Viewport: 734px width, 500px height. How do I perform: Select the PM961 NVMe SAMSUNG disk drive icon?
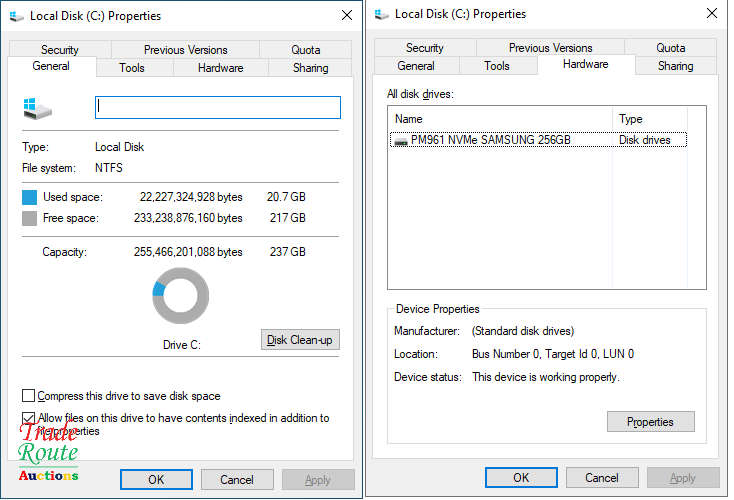coord(401,141)
